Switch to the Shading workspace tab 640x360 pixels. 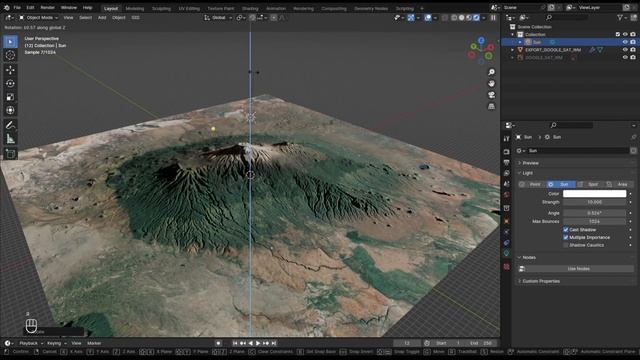click(x=250, y=8)
